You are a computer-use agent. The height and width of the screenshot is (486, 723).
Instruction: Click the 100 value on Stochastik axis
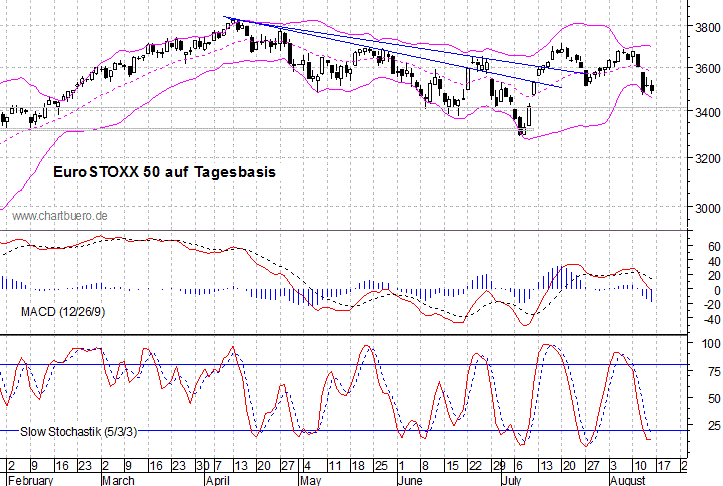tap(711, 344)
